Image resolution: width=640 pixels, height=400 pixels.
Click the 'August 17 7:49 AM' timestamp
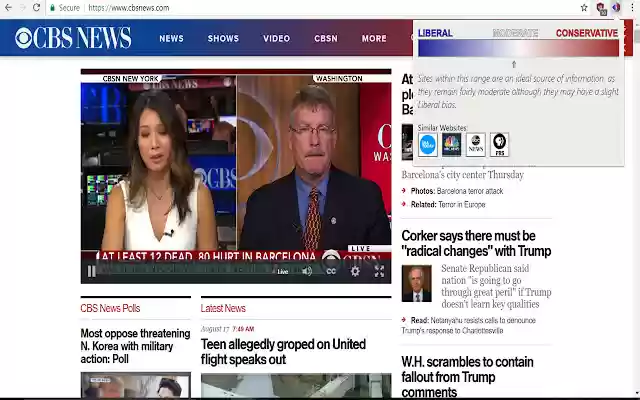(227, 329)
